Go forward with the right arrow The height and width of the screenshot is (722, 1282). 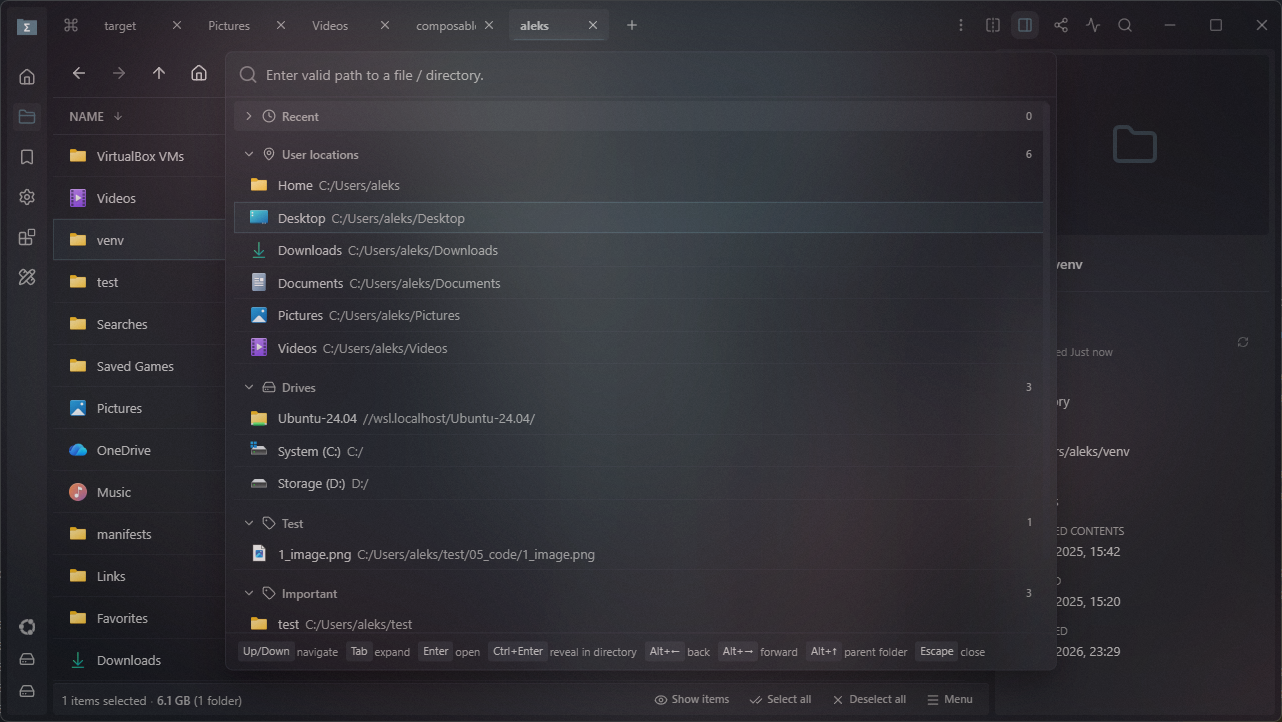(119, 73)
